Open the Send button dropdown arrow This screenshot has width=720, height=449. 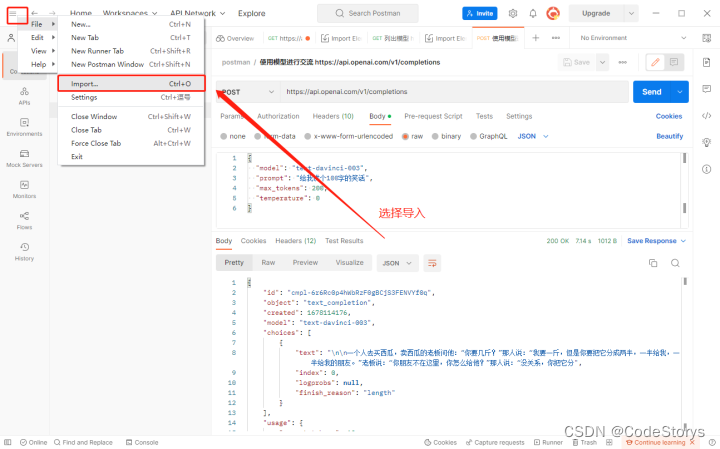coord(680,92)
